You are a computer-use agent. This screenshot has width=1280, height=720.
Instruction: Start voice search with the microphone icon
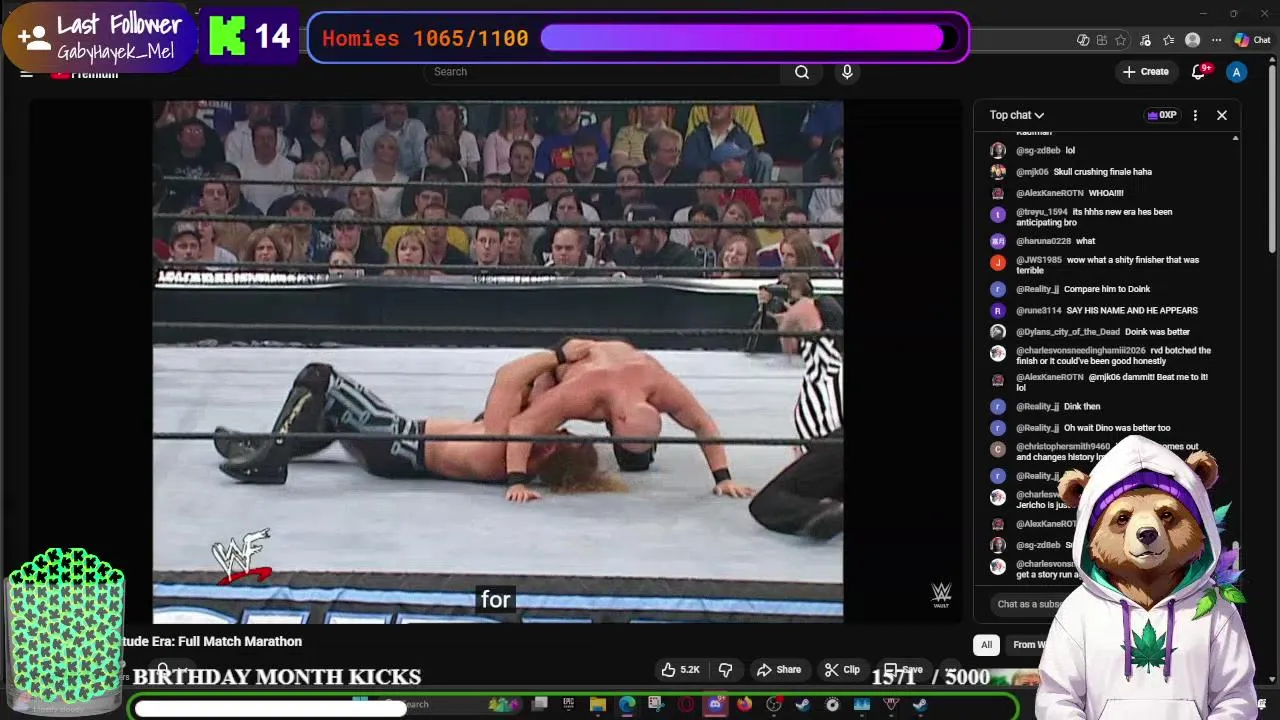point(847,72)
